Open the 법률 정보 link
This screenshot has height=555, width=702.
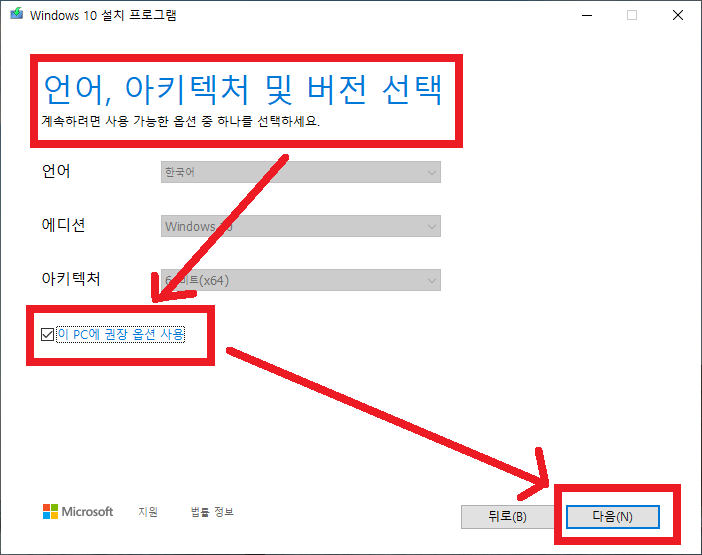pyautogui.click(x=212, y=512)
